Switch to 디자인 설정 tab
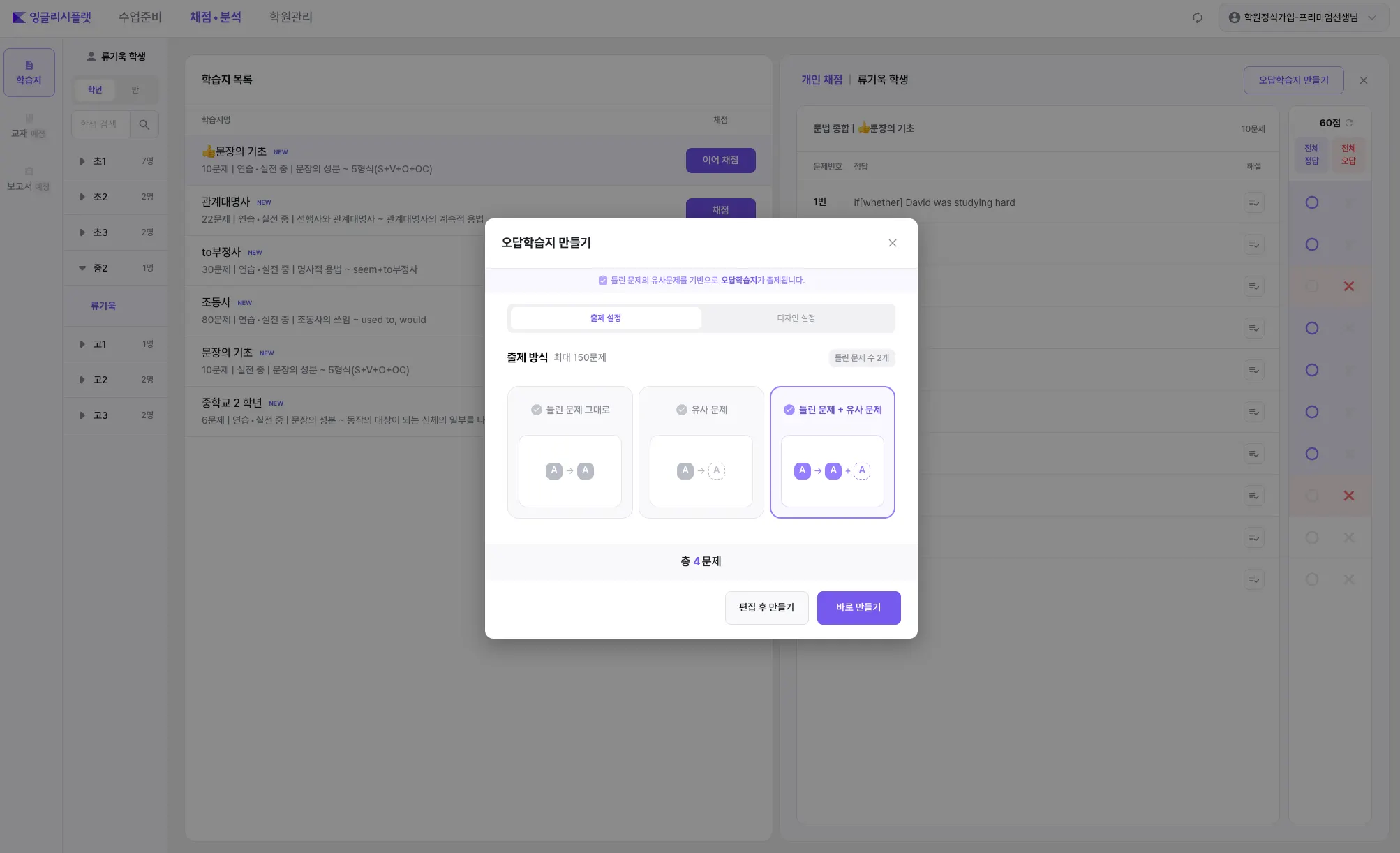 tap(796, 318)
